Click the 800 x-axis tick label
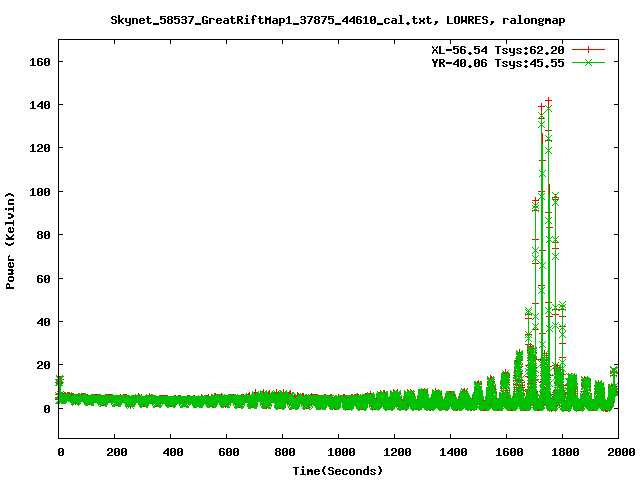Image resolution: width=640 pixels, height=480 pixels. coord(284,452)
